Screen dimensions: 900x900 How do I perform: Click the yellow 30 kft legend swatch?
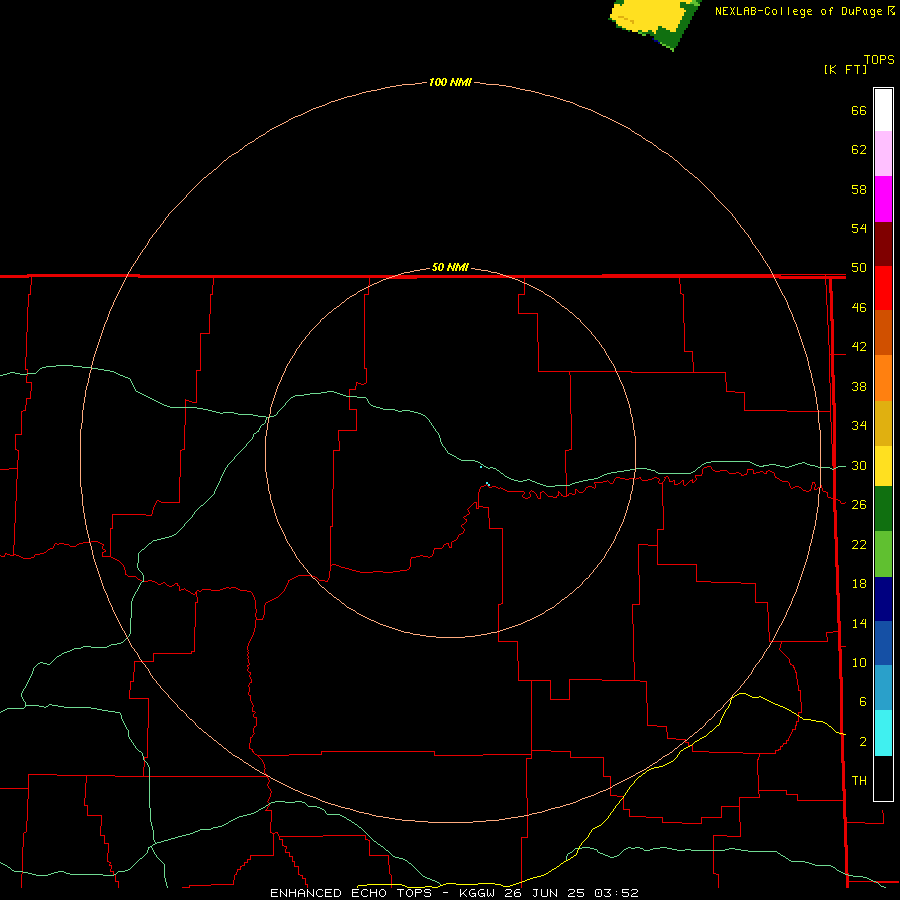click(883, 466)
